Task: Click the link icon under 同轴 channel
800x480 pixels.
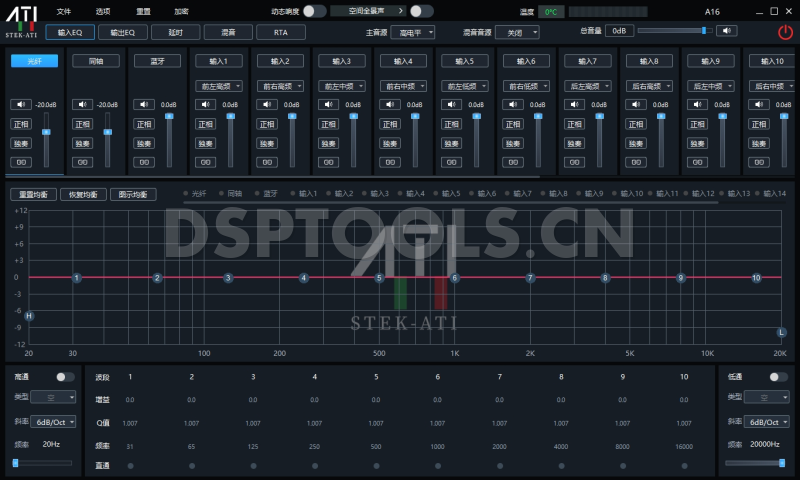Action: coord(82,162)
